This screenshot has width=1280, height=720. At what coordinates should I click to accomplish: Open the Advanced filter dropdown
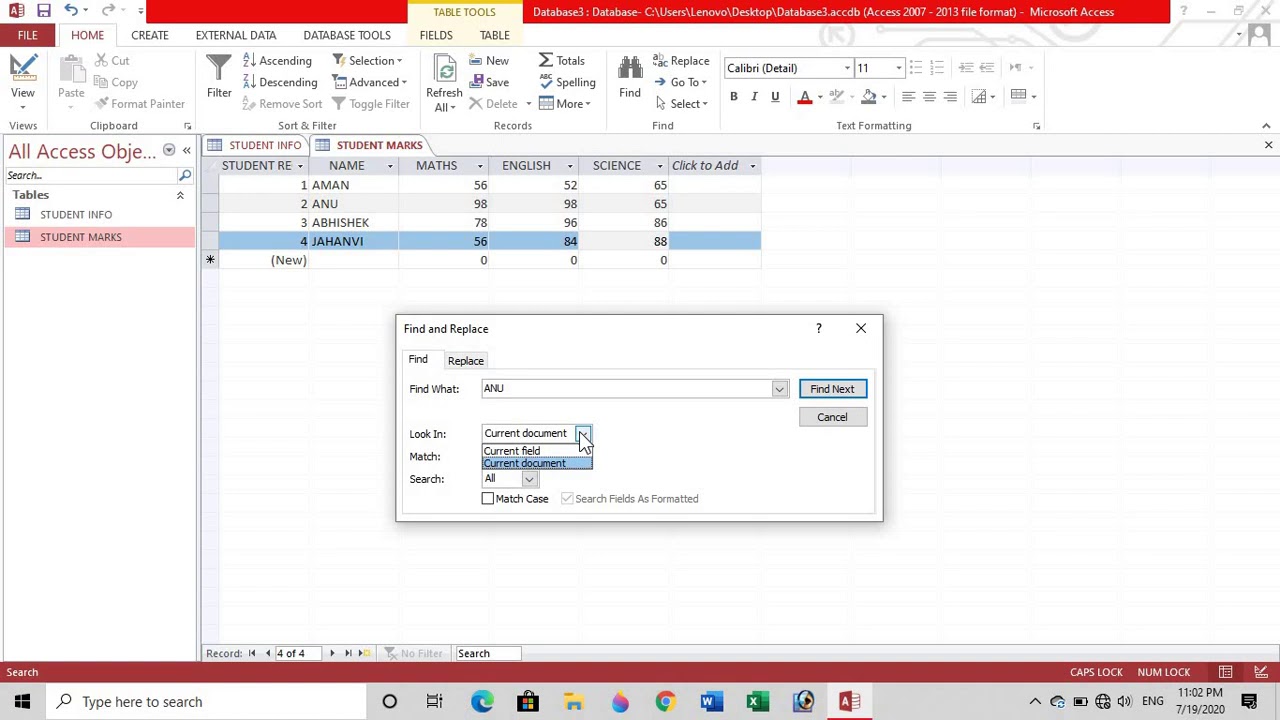point(369,82)
